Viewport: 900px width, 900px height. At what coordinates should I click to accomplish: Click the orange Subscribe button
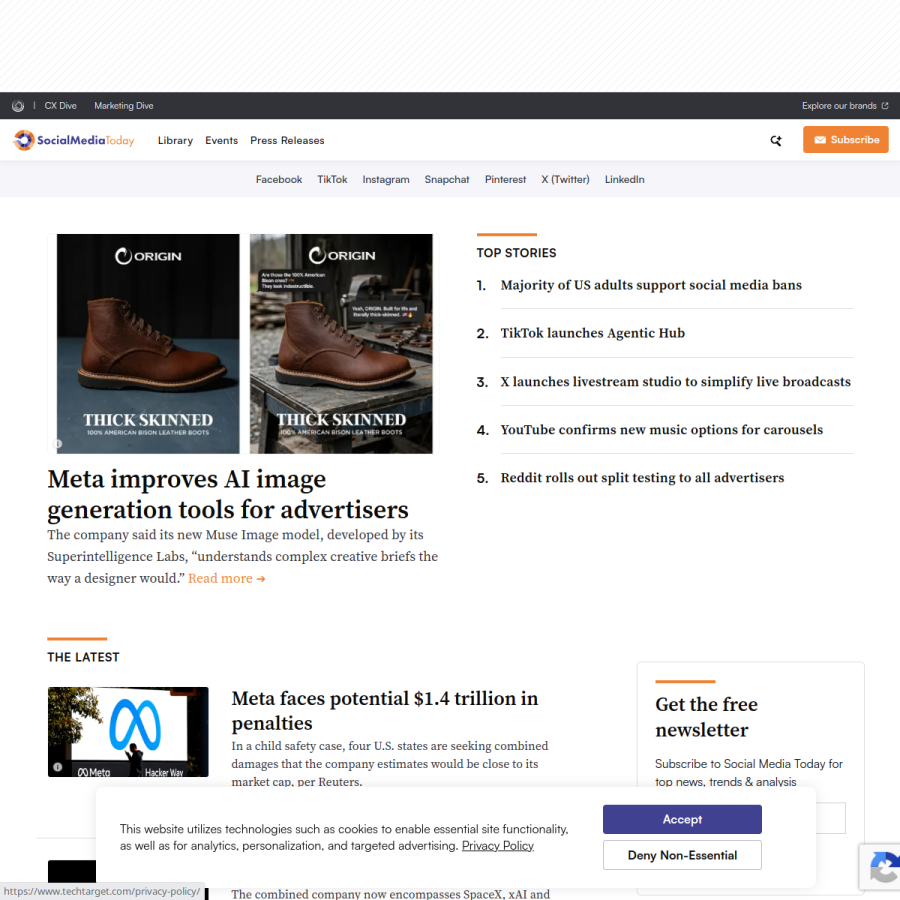pos(845,139)
